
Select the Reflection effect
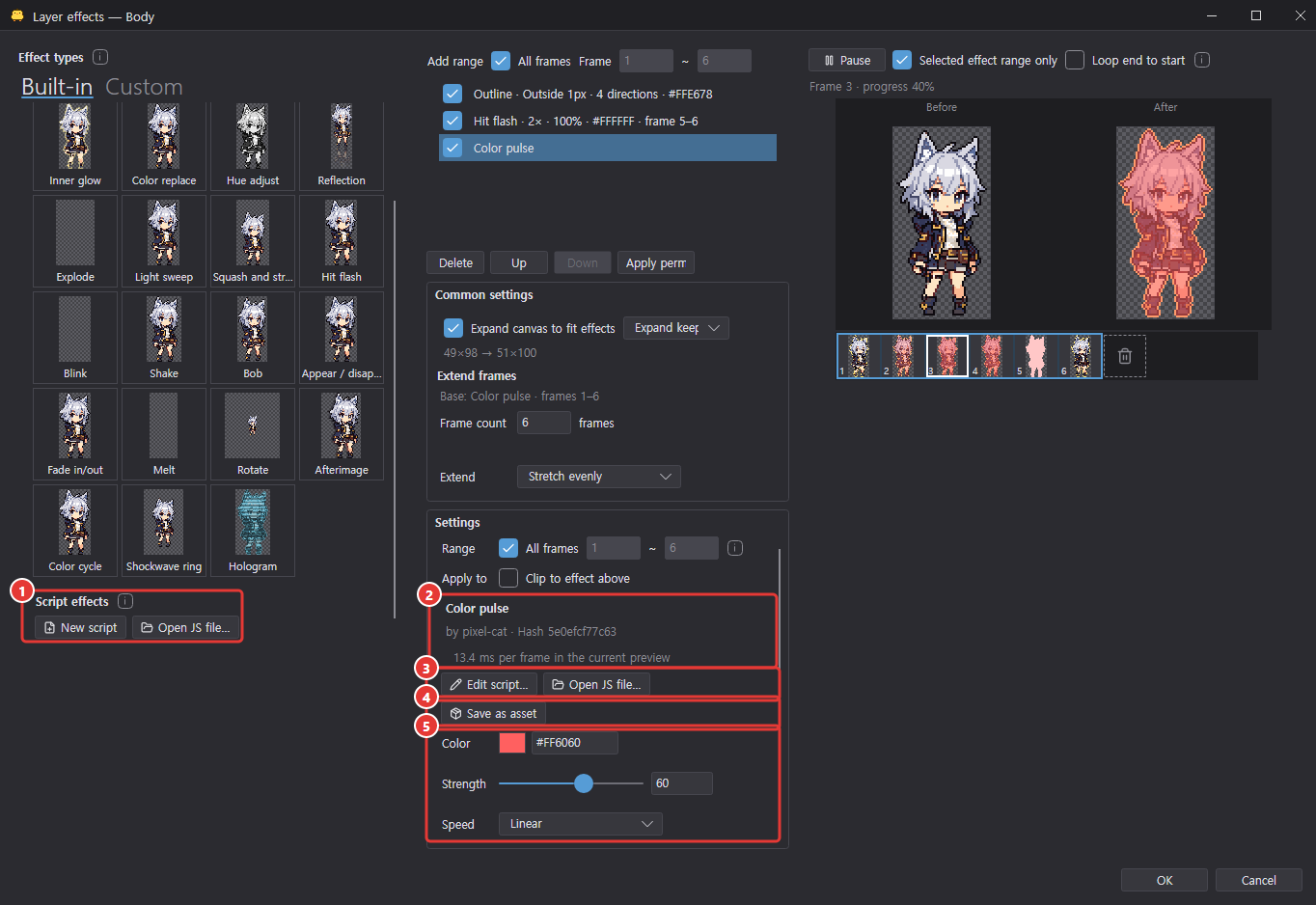[342, 146]
